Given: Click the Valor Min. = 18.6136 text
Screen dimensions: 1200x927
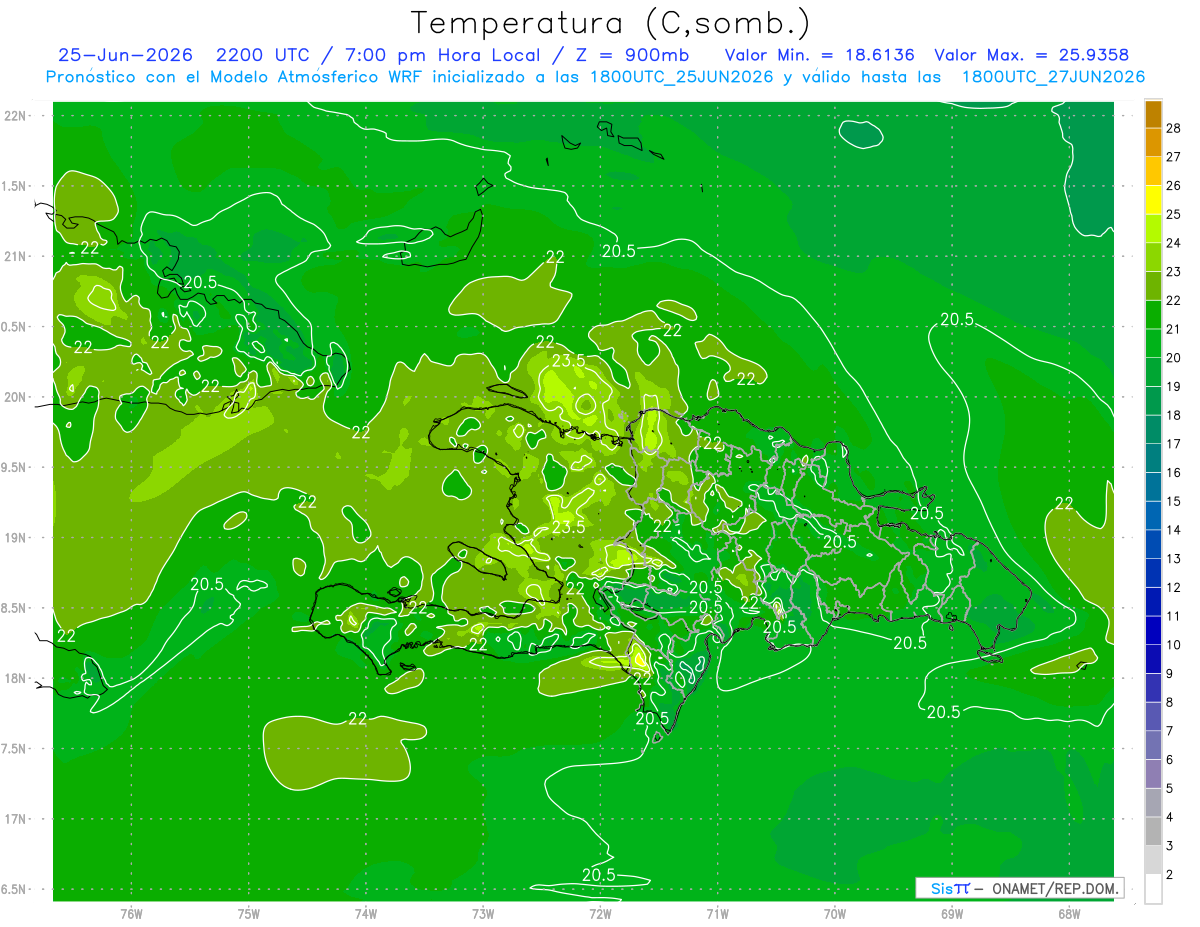Looking at the screenshot, I should pos(819,55).
